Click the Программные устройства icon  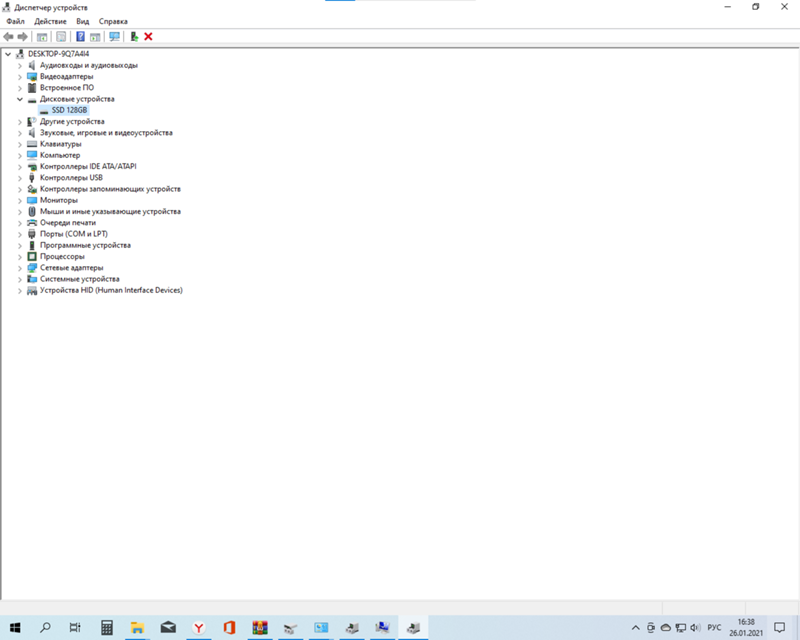[x=32, y=245]
